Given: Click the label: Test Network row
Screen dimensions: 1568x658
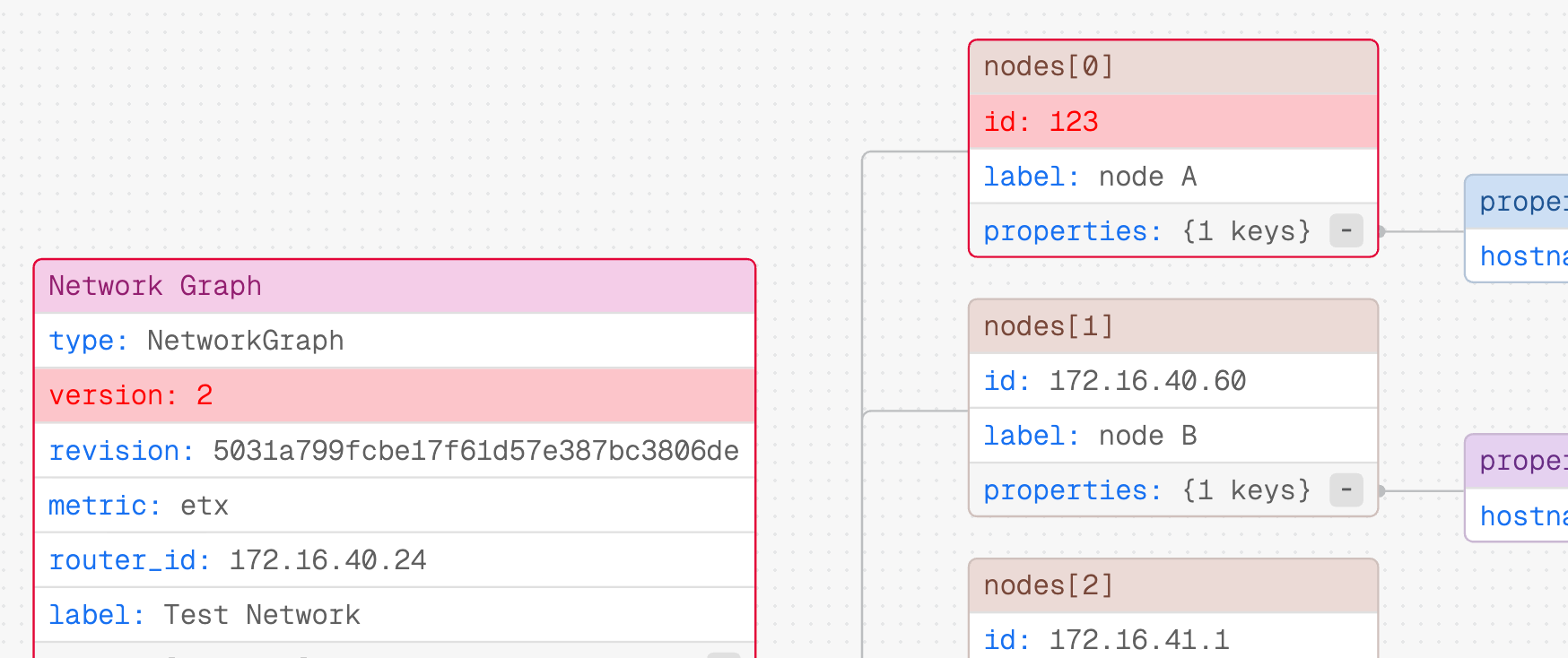Looking at the screenshot, I should pos(395,615).
